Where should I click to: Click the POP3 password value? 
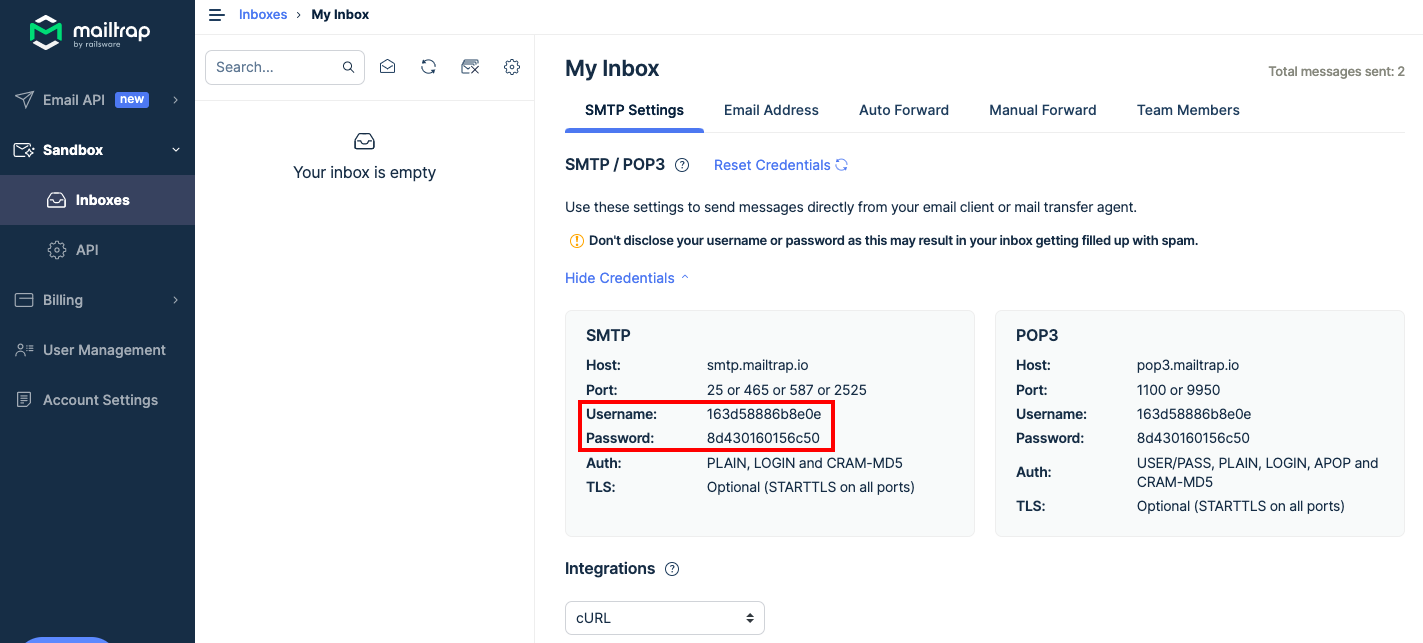1193,438
